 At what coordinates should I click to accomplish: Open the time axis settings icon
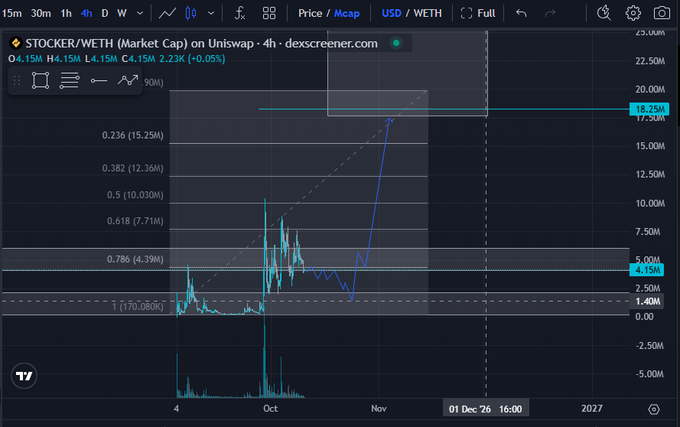point(654,409)
